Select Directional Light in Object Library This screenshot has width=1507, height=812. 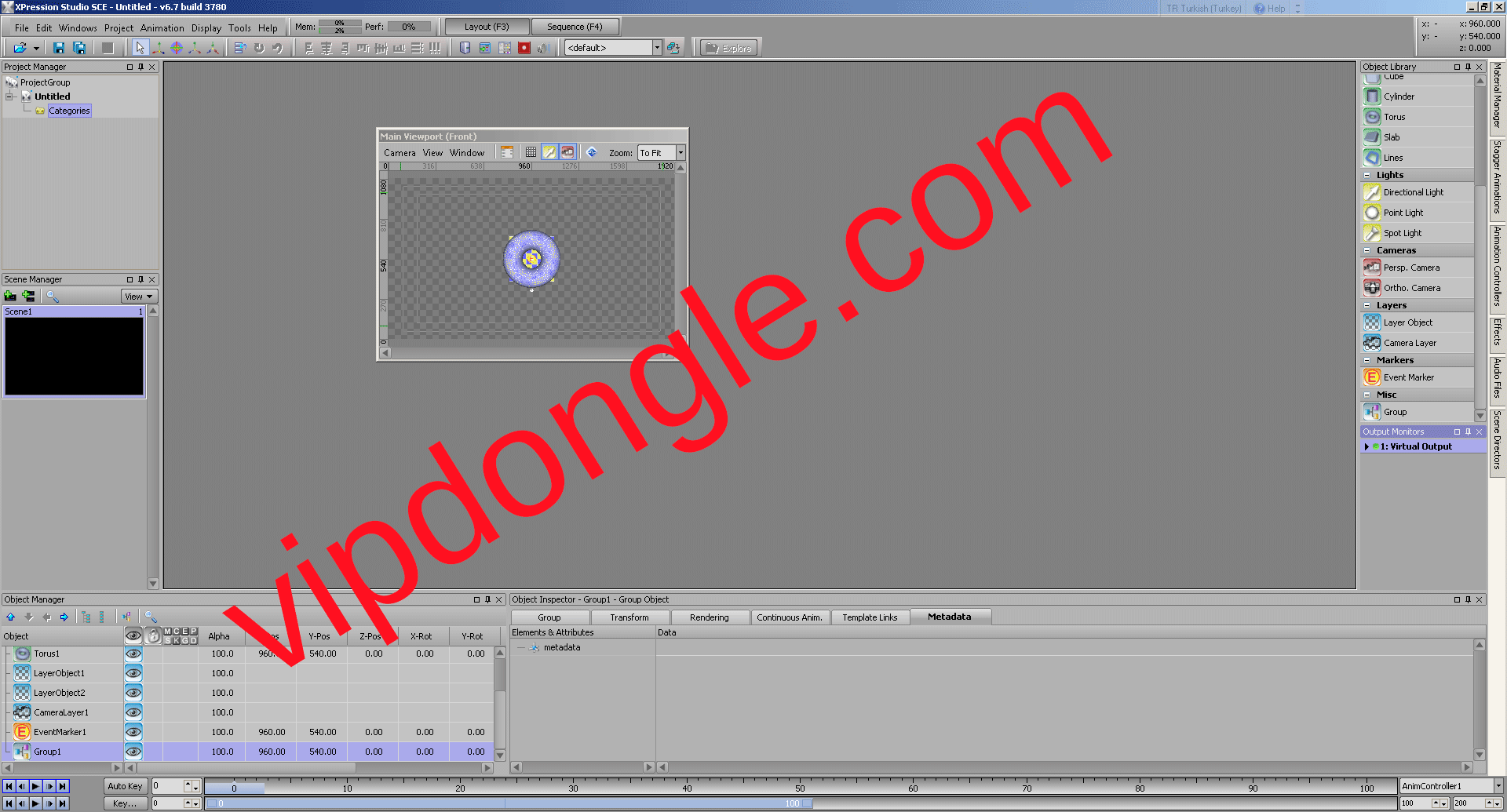(1418, 192)
